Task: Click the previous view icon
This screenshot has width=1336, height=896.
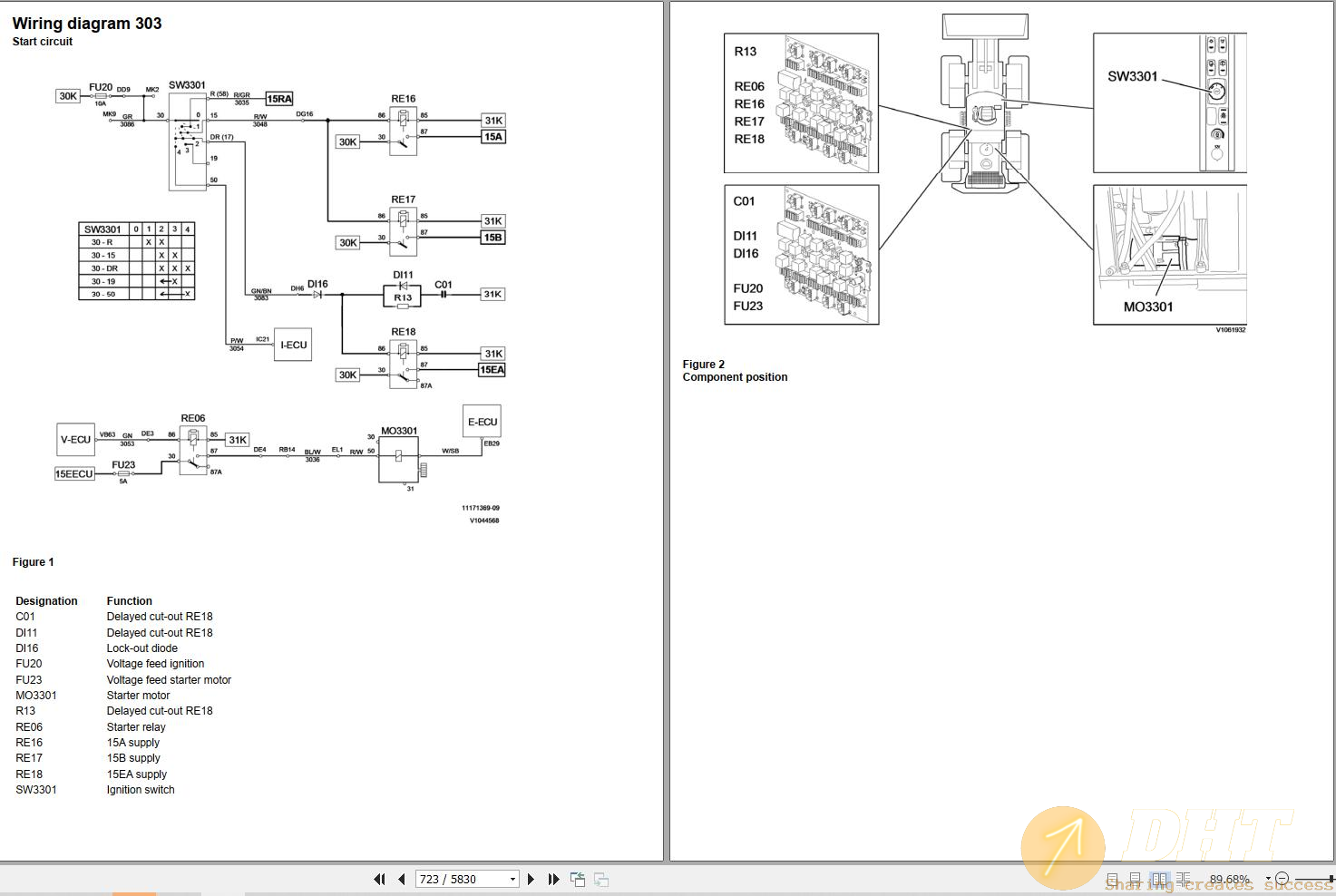Action: [x=578, y=879]
